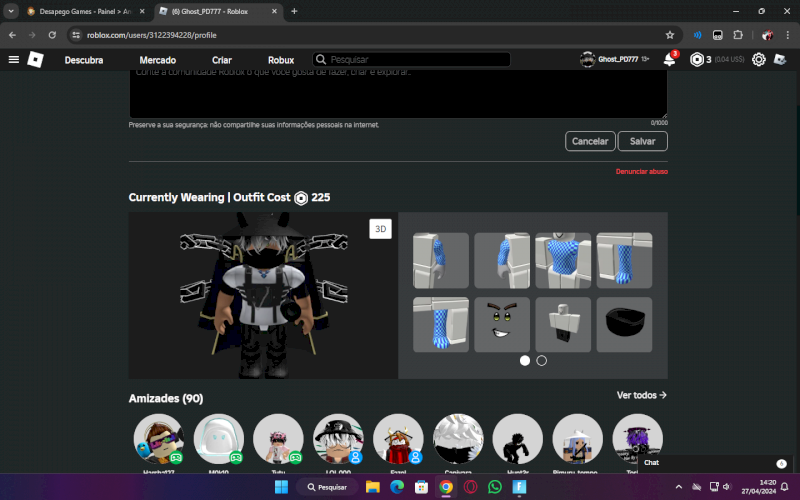The image size is (800, 500).
Task: Open the Chrome profile avatar icon
Action: click(x=767, y=35)
